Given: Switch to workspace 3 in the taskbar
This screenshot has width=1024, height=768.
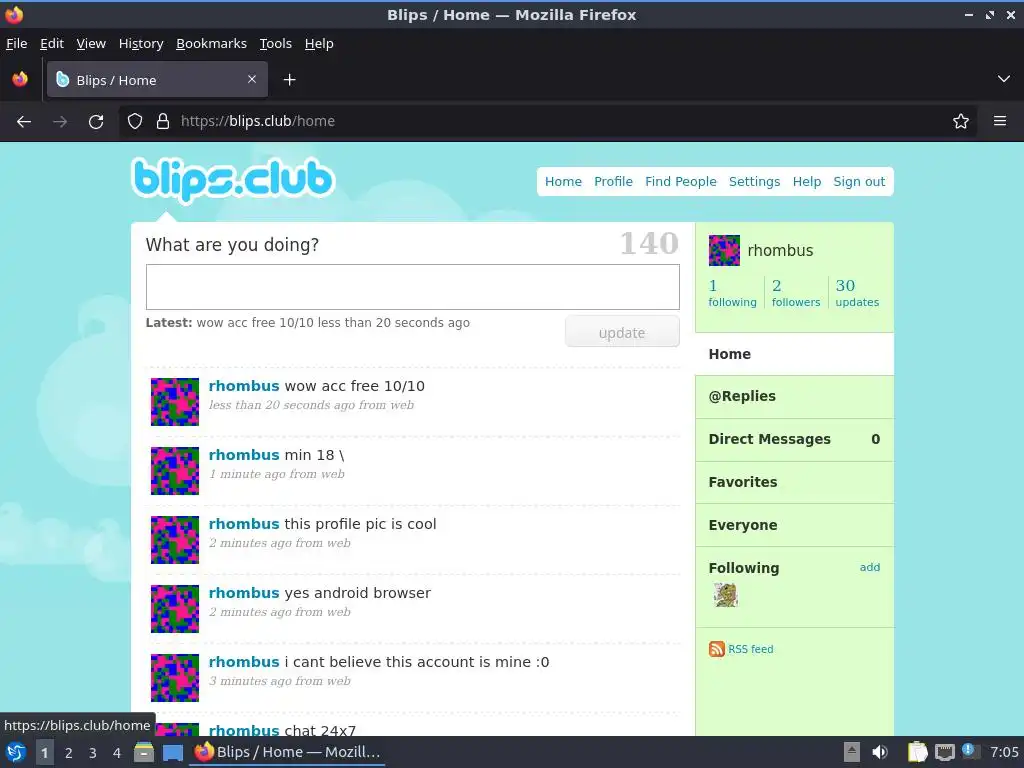Looking at the screenshot, I should 93,753.
